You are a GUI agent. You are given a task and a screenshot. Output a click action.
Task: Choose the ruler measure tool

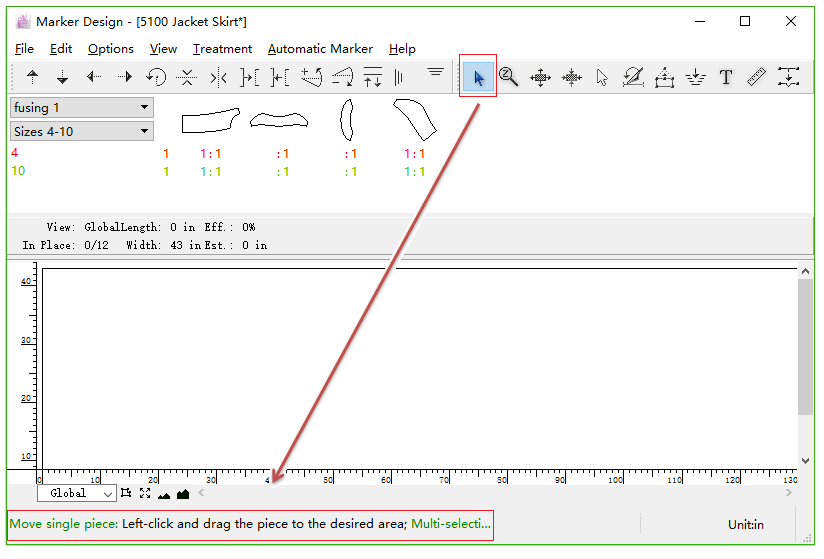coord(756,77)
